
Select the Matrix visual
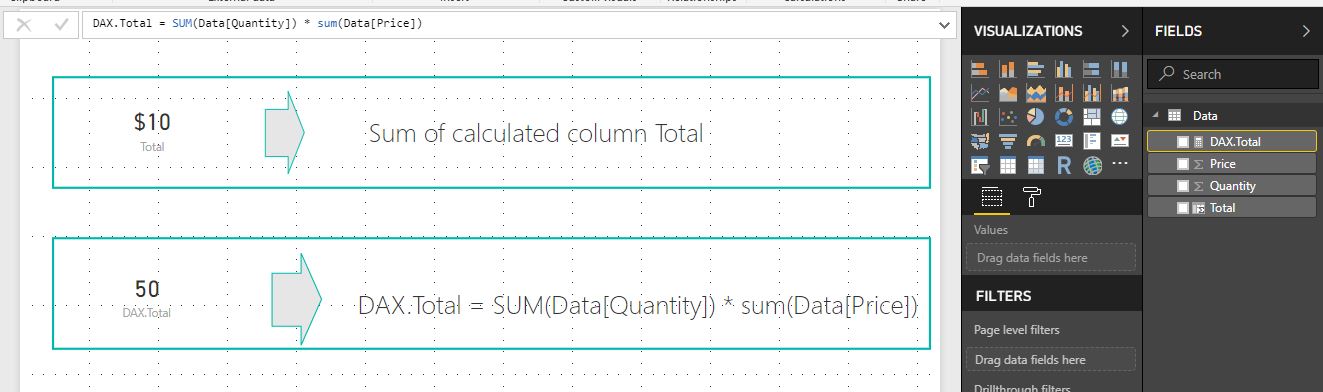tap(1036, 165)
